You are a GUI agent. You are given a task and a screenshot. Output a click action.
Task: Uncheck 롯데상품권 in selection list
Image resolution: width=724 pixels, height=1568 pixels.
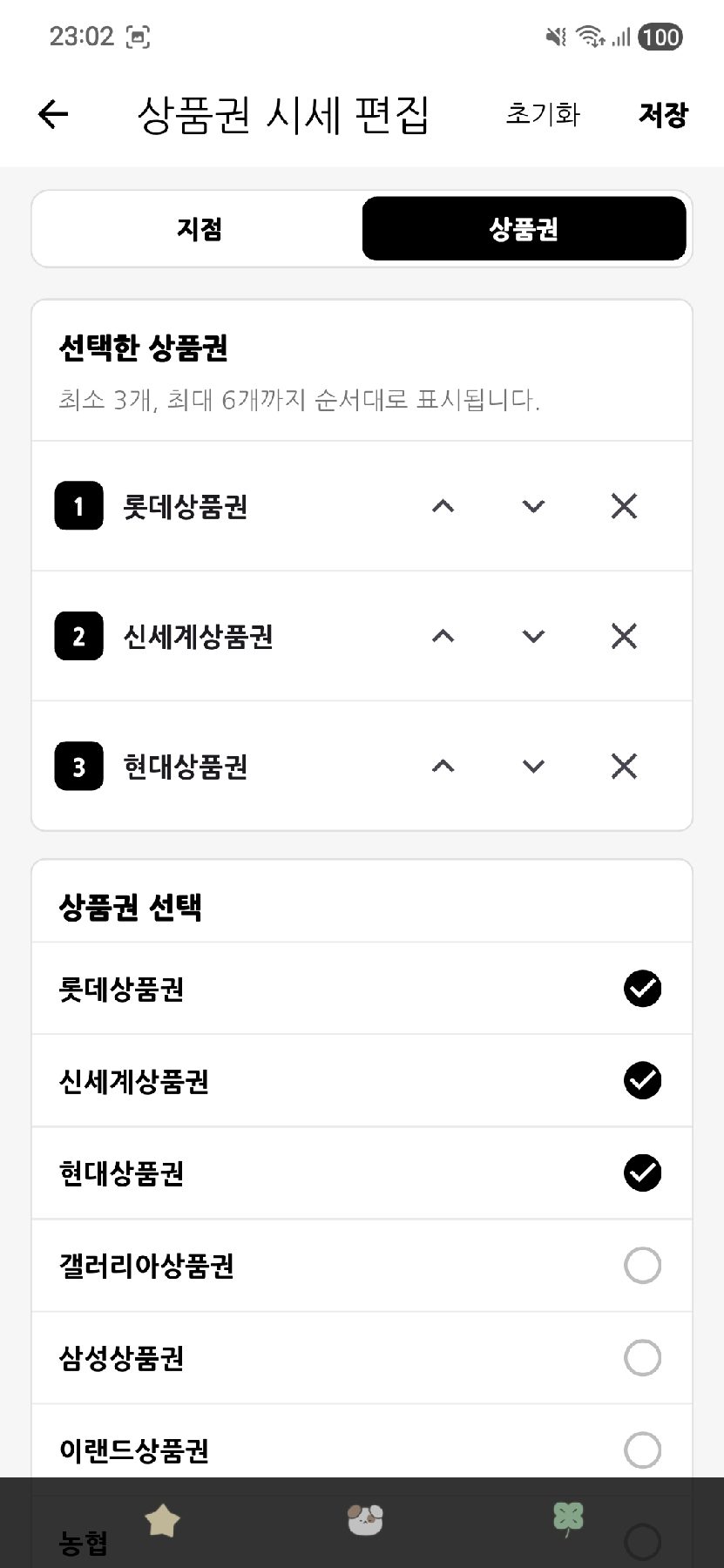click(642, 989)
